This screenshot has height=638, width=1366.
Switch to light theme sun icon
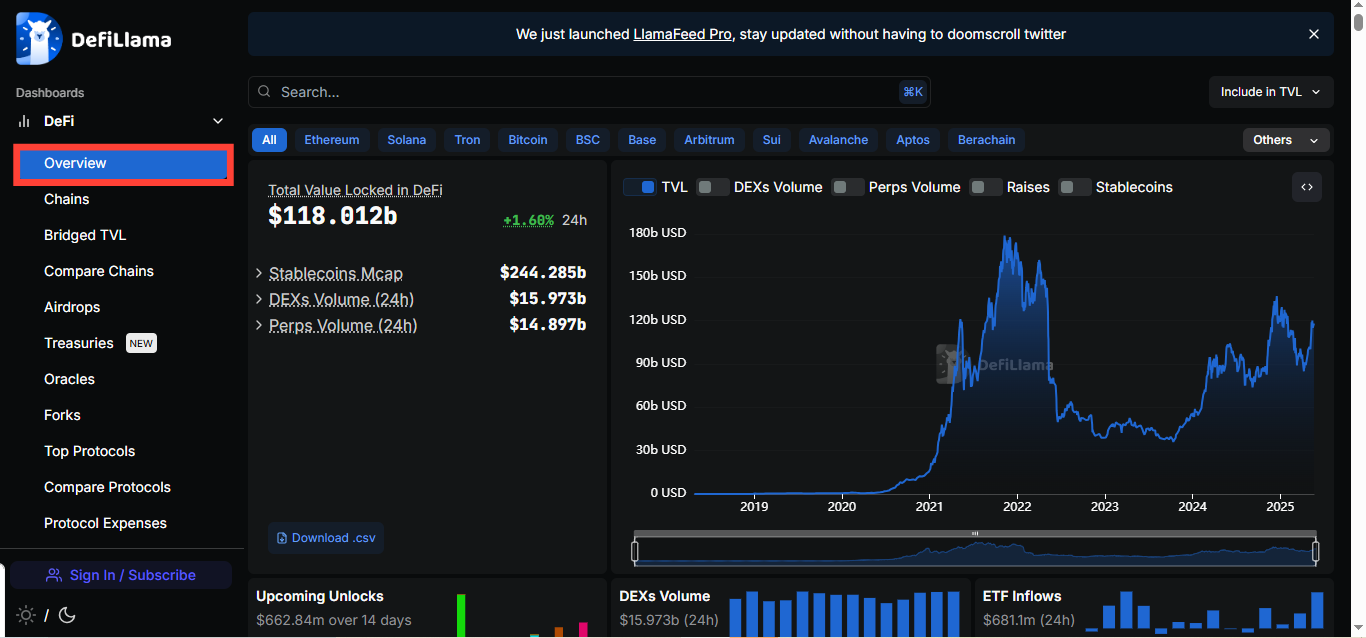(26, 615)
